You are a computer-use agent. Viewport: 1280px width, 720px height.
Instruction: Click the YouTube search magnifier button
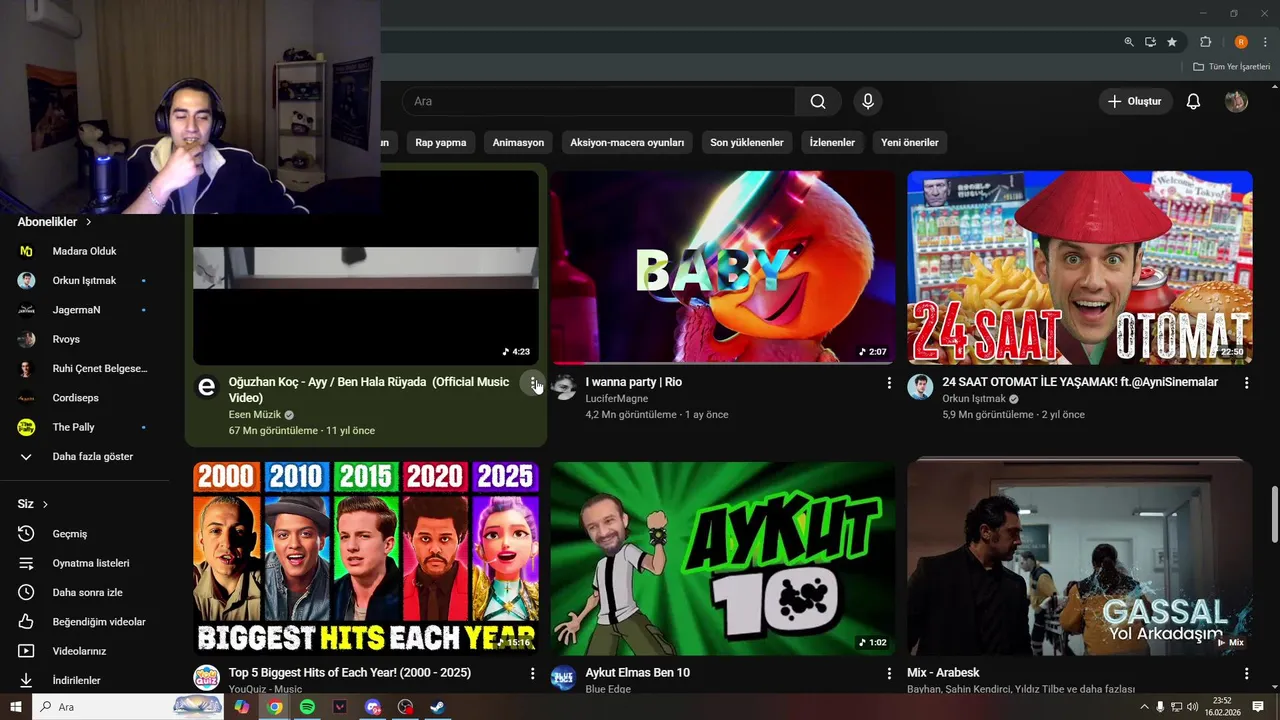pos(818,101)
